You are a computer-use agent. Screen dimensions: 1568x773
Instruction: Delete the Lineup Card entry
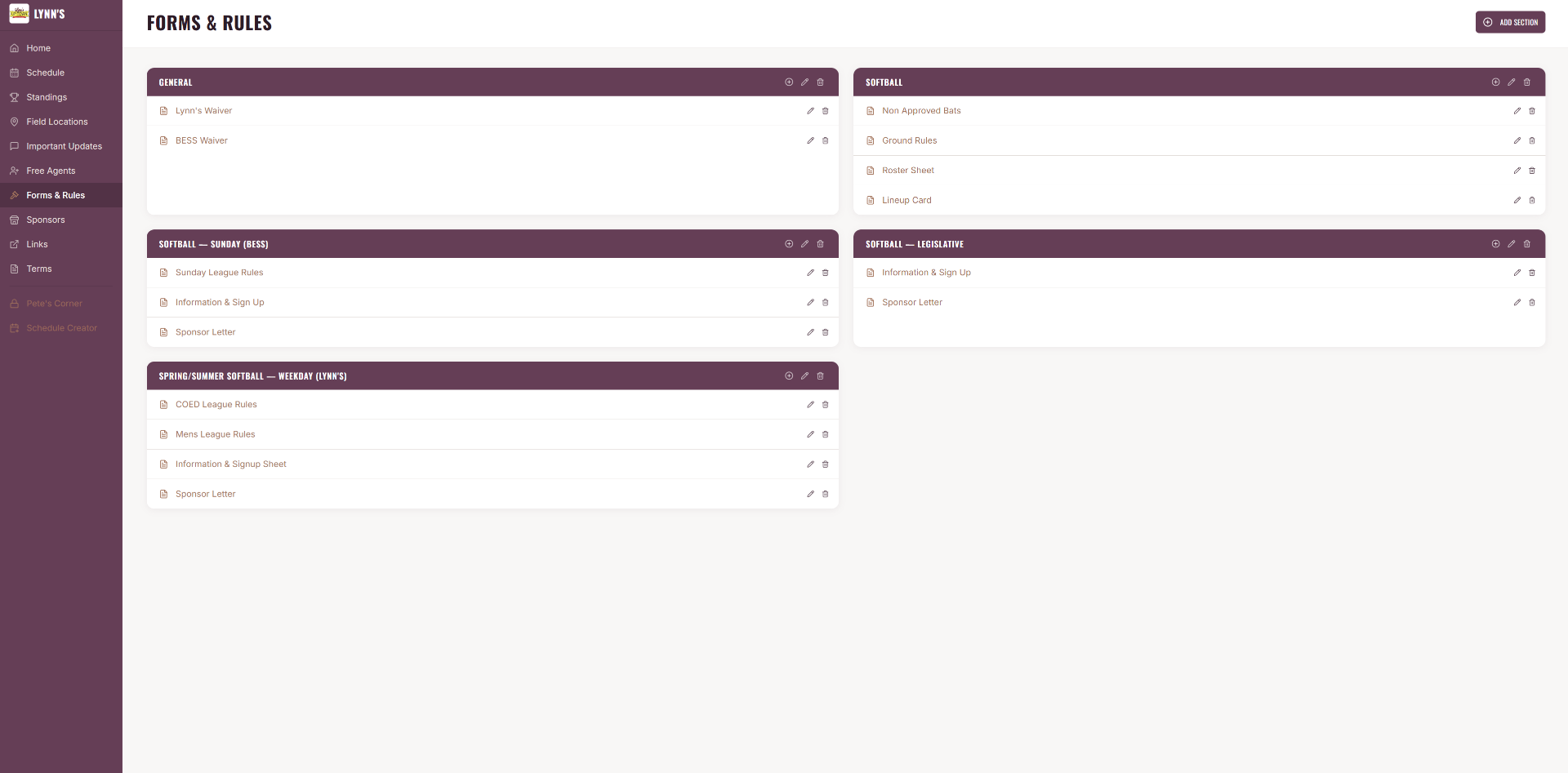[x=1532, y=200]
